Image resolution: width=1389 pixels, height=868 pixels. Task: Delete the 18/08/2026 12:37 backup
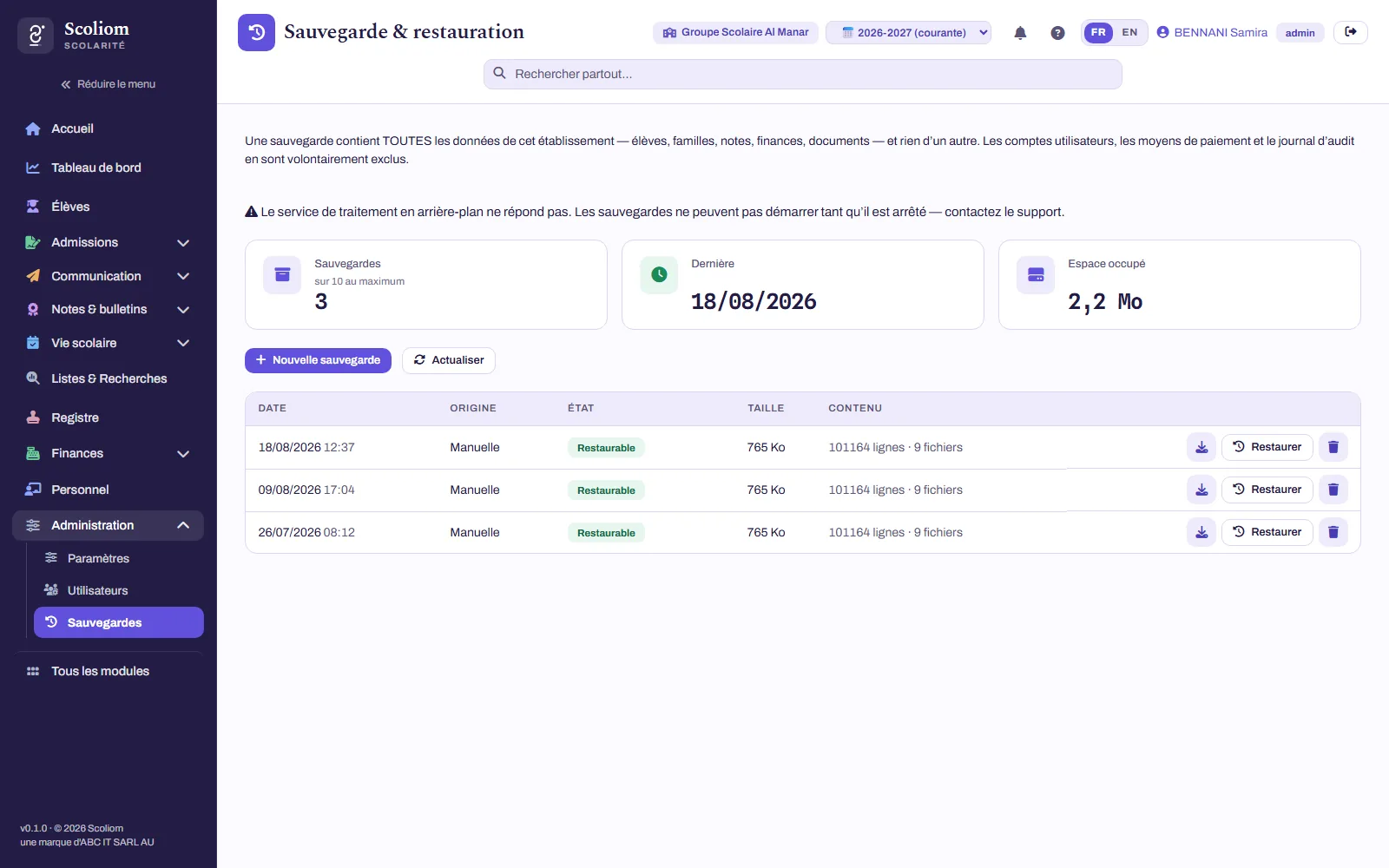1333,447
